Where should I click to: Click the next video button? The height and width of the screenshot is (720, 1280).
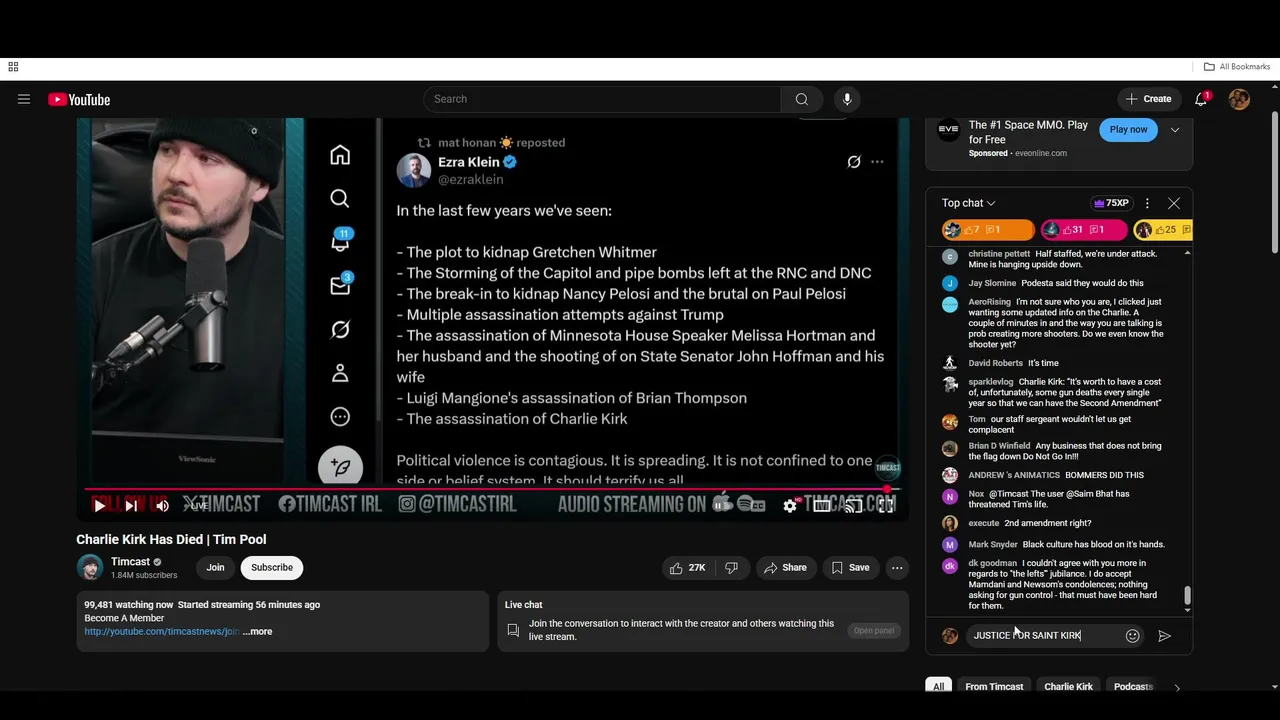(x=131, y=506)
